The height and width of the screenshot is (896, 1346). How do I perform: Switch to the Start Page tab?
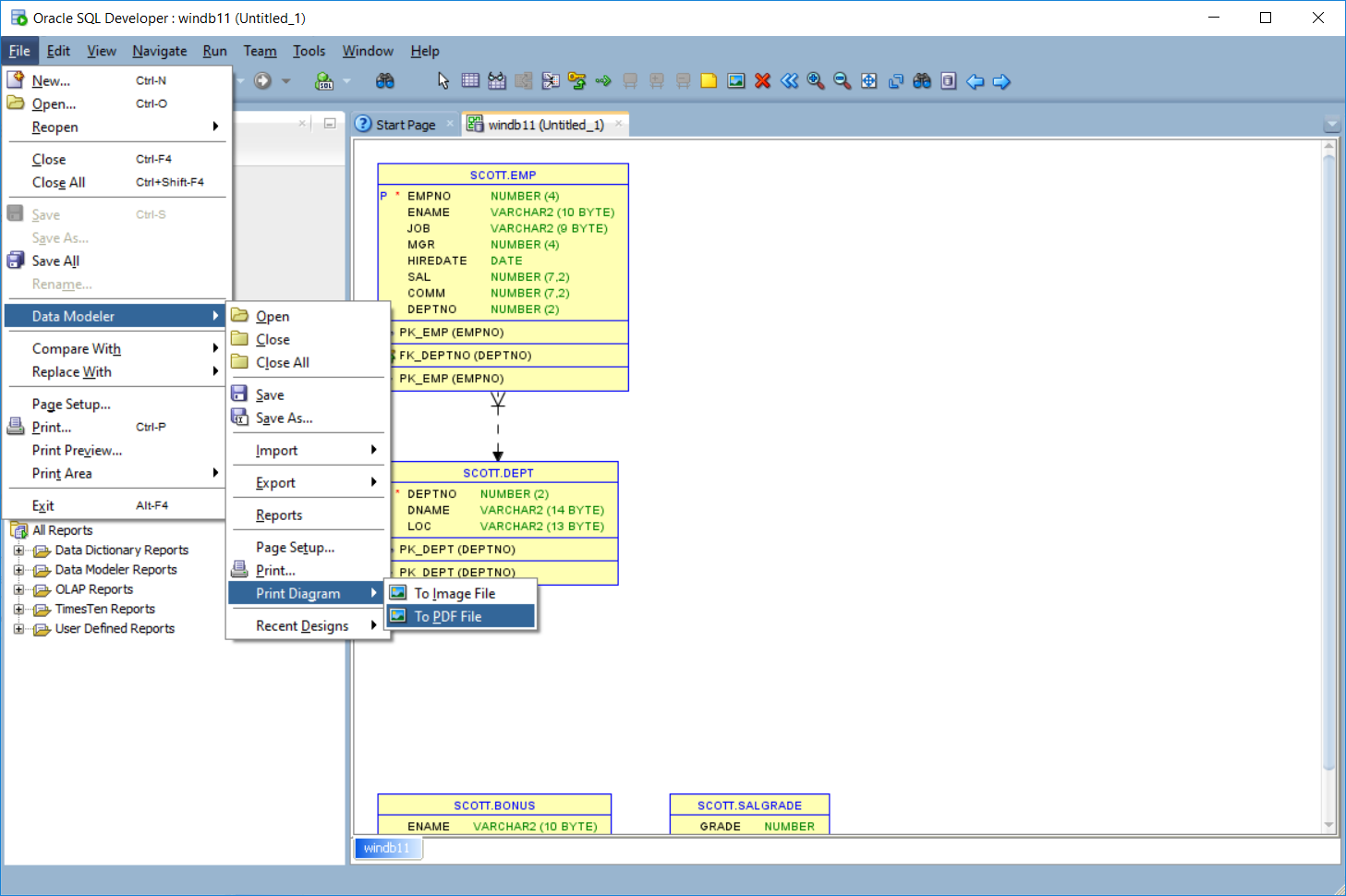coord(406,125)
